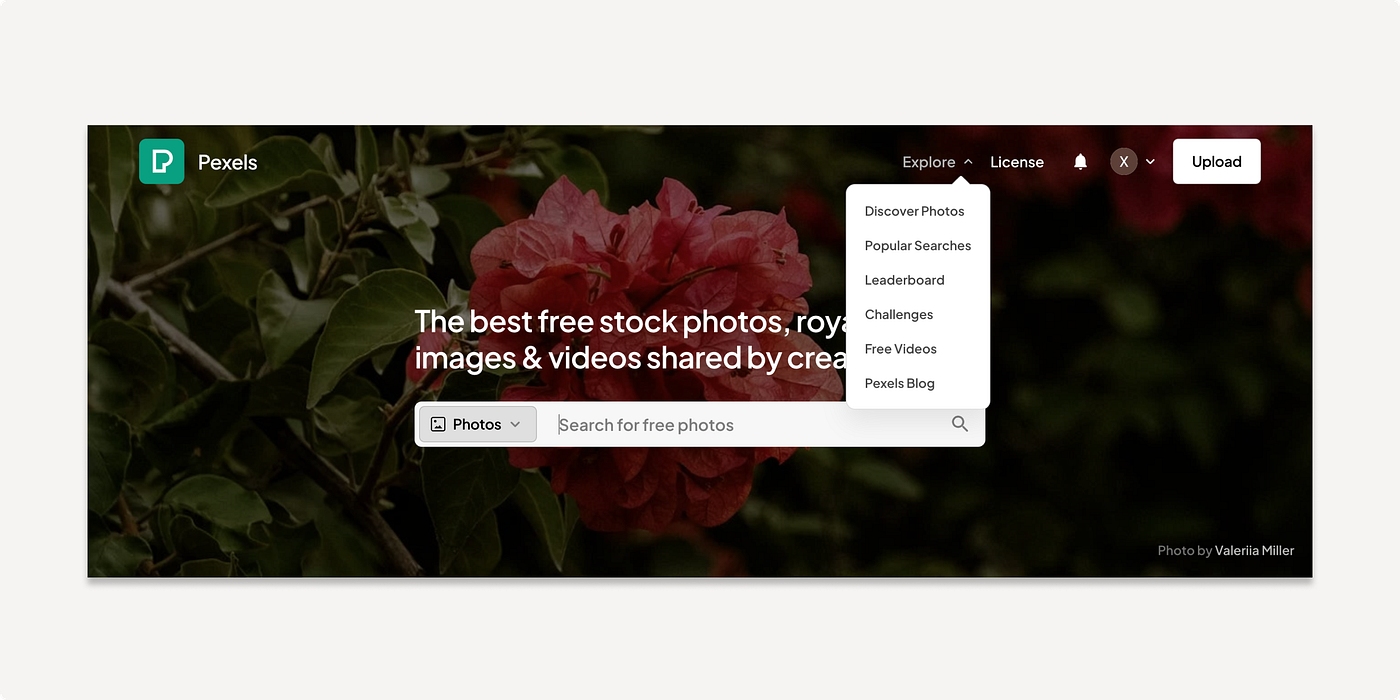Click the Pexels brand name text
This screenshot has height=700, width=1400.
(228, 162)
